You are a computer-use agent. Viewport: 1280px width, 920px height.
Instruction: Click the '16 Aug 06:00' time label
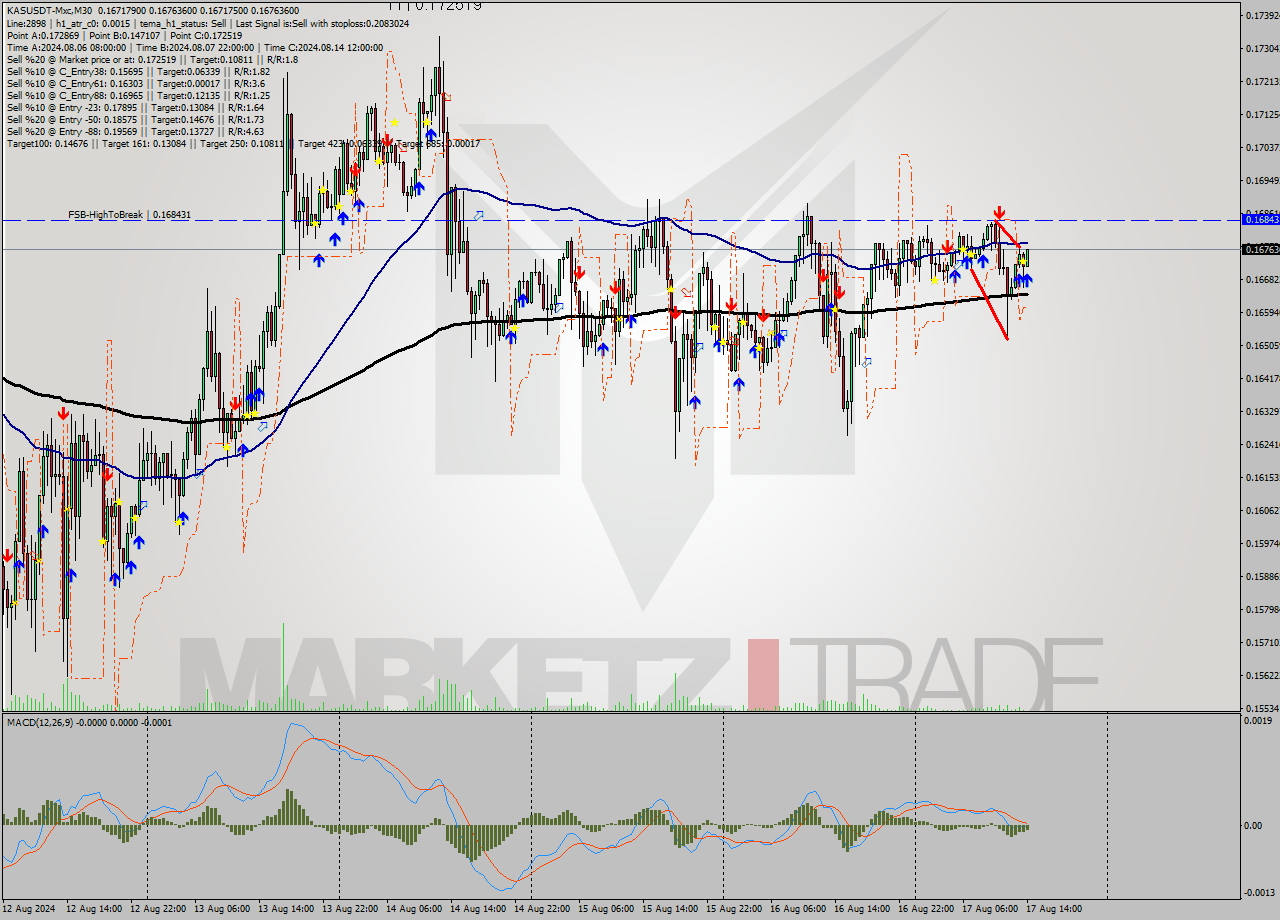(798, 909)
